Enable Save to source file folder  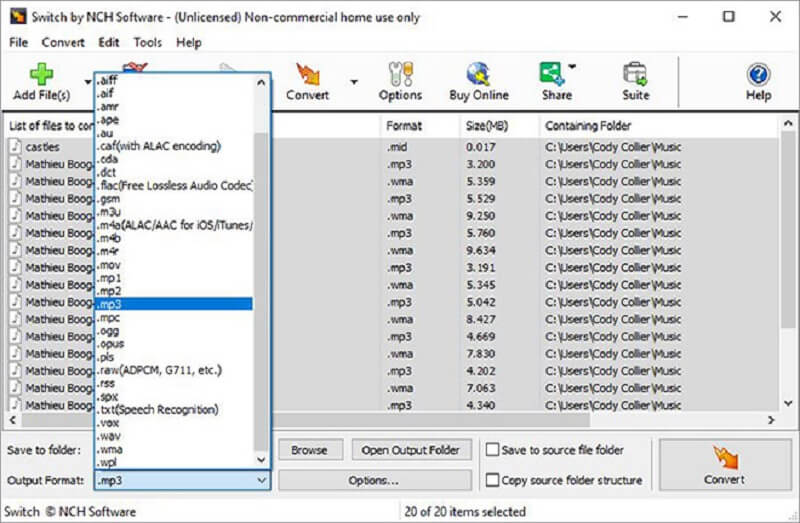492,450
